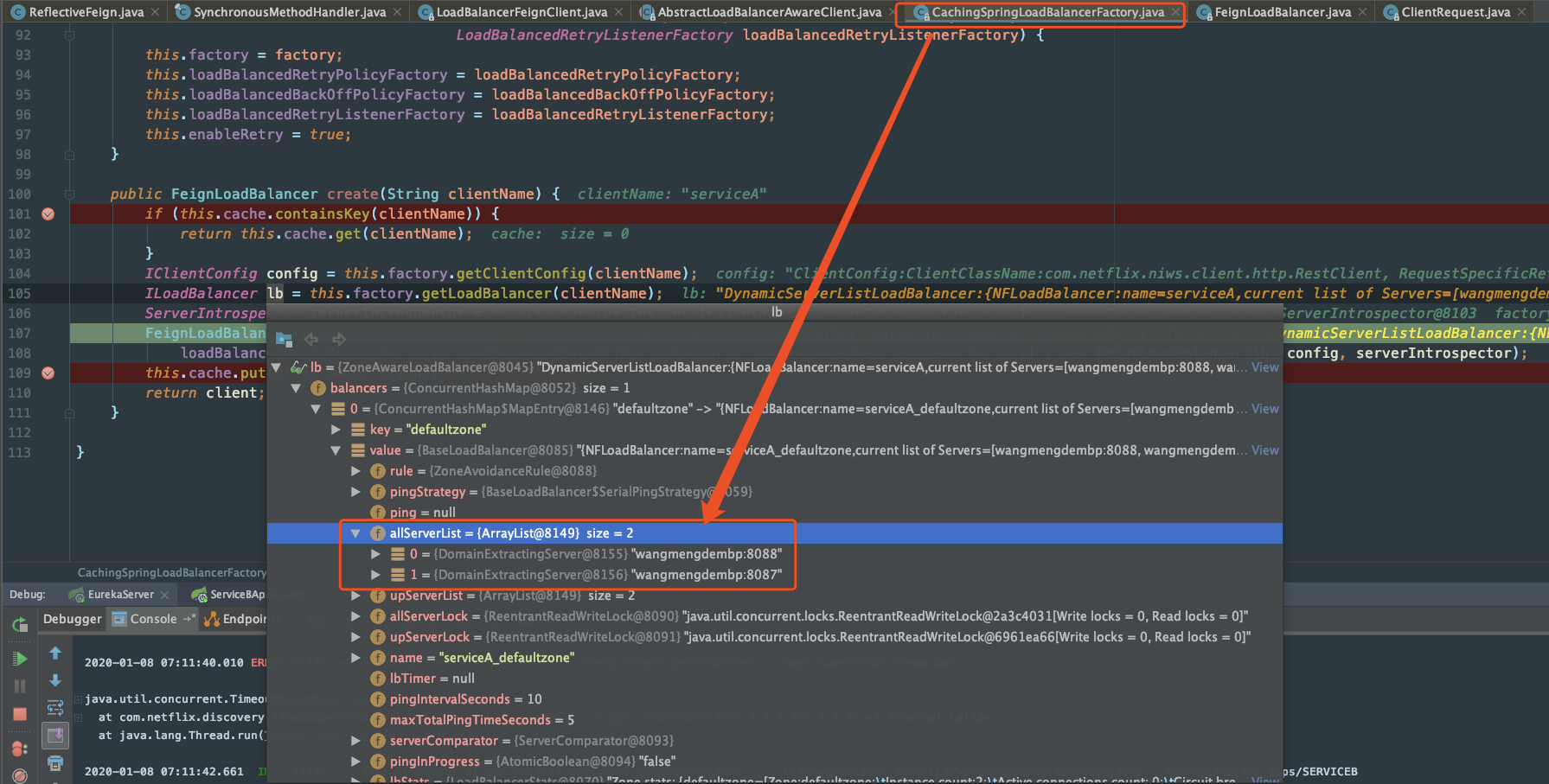Open the Endpoints tab
This screenshot has height=784, width=1549.
[235, 619]
